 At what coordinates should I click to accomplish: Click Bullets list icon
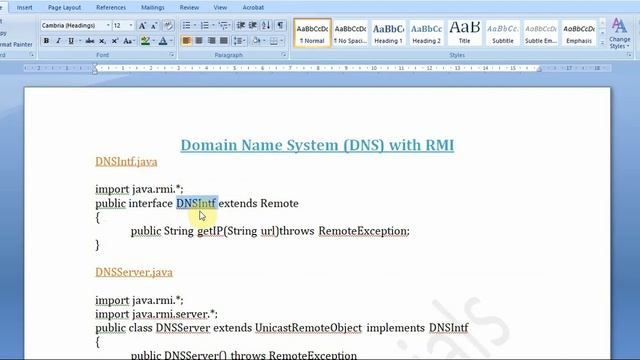pos(186,25)
